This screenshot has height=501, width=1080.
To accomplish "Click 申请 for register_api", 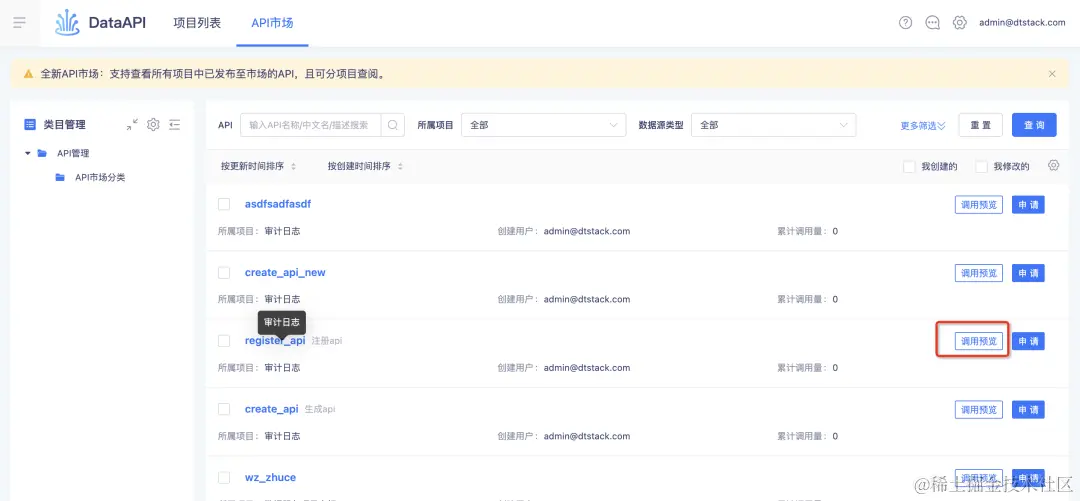I will click(x=1028, y=341).
